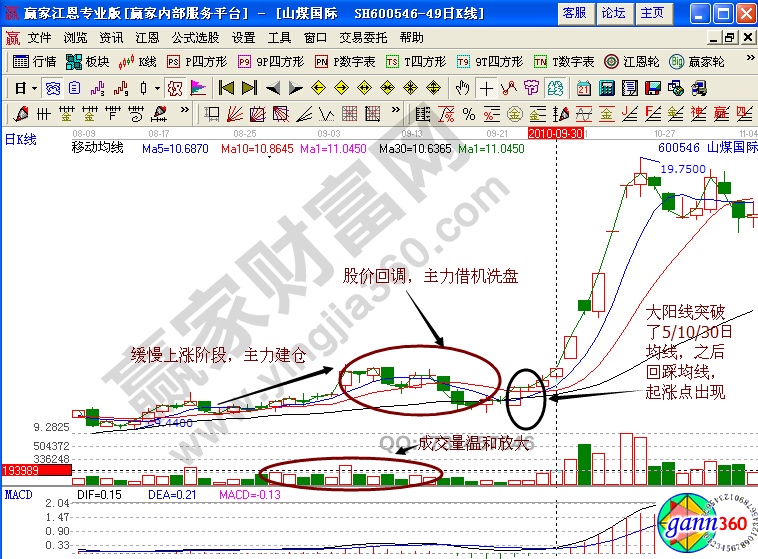Viewport: 758px width, 559px height.
Task: Jump to the first bar with skip-to-start arrow
Action: pos(226,88)
